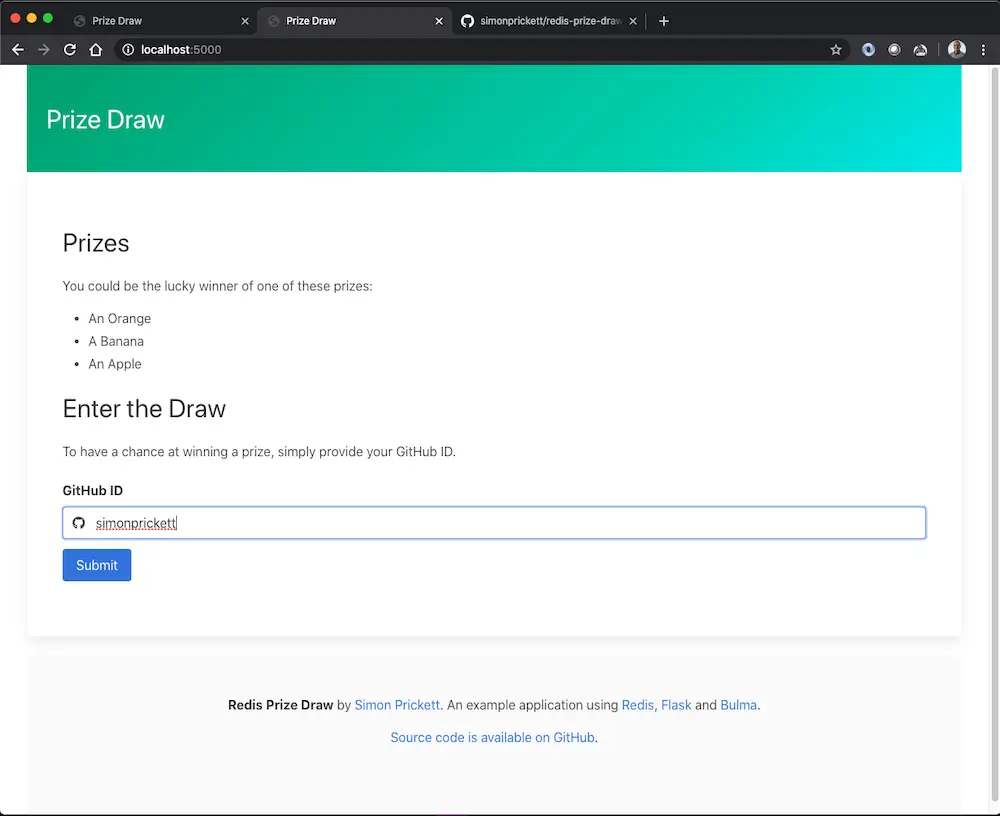Switch to the first Prize Draw tab
The width and height of the screenshot is (1000, 816).
click(x=150, y=21)
